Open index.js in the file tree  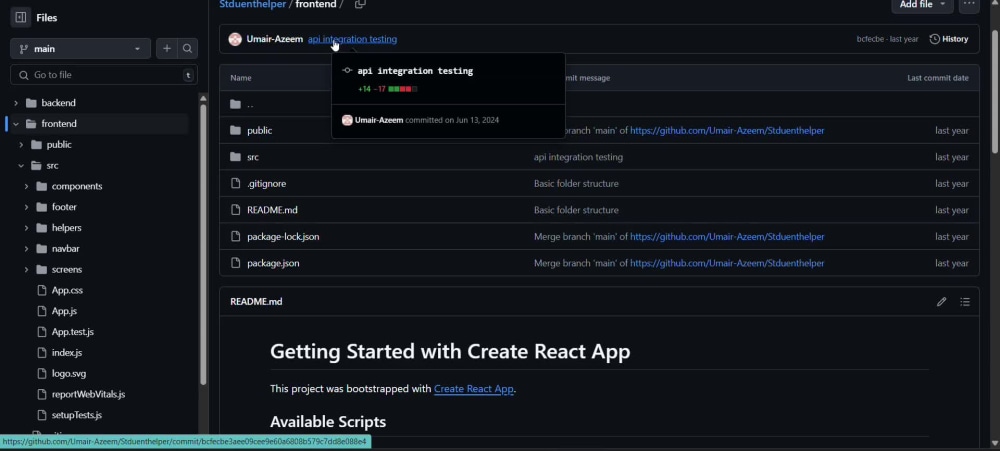point(67,353)
